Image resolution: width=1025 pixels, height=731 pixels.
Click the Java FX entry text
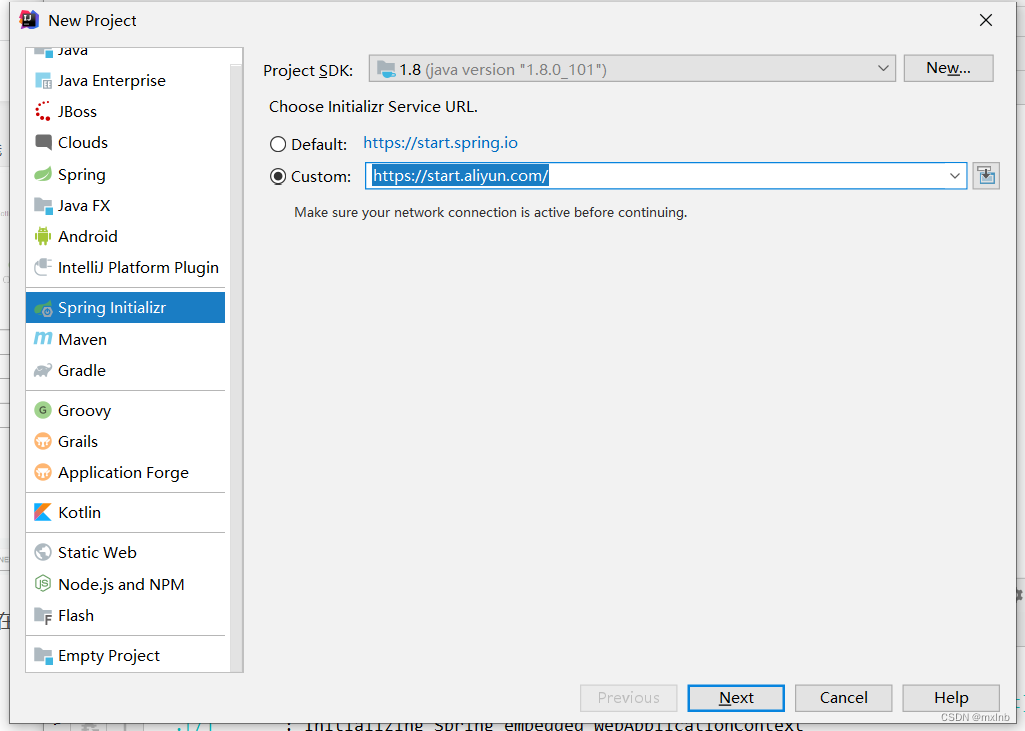click(84, 205)
